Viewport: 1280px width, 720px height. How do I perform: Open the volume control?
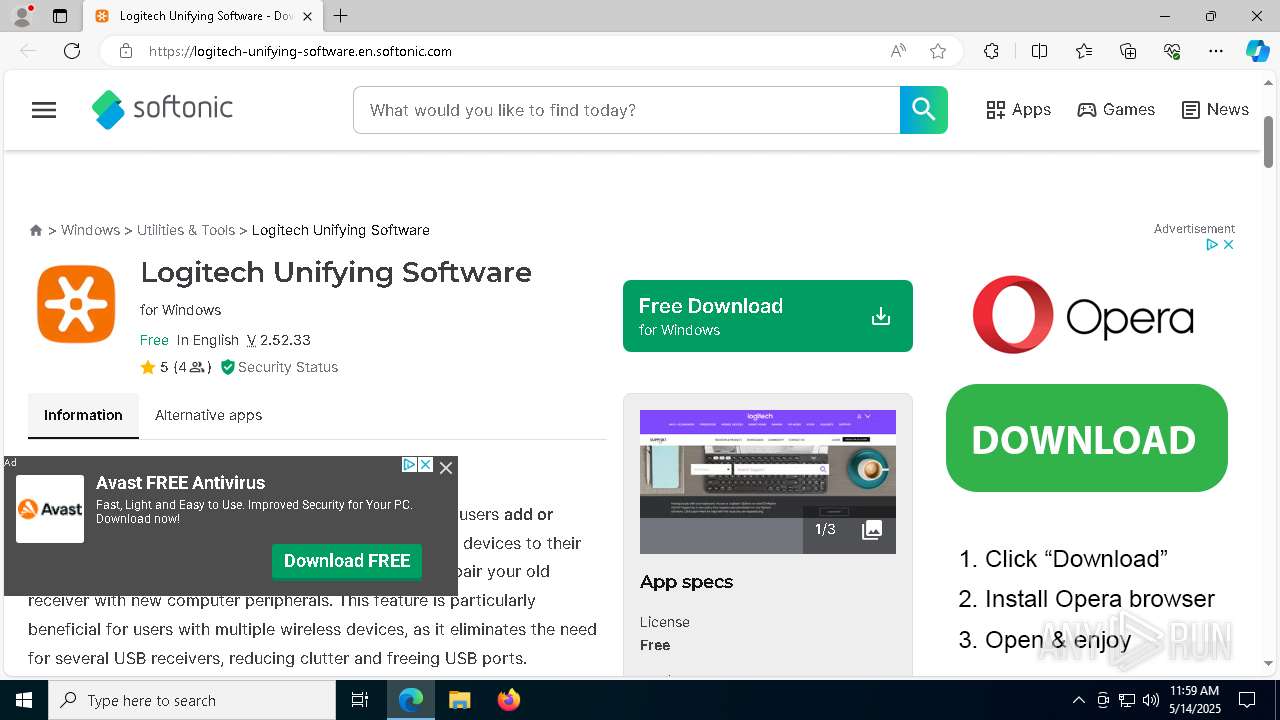coord(1150,700)
